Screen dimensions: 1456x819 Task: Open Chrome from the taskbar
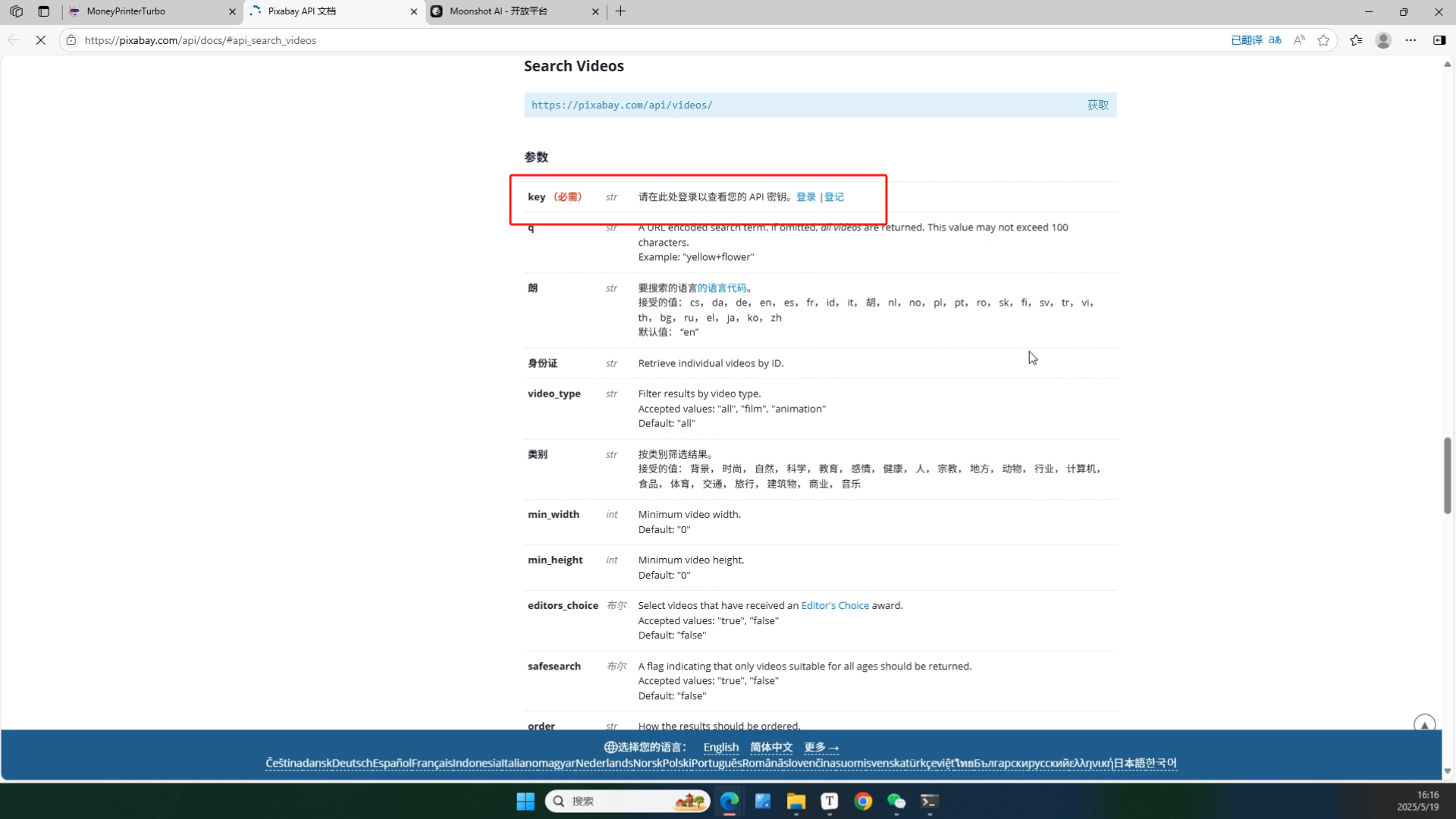coord(863,802)
